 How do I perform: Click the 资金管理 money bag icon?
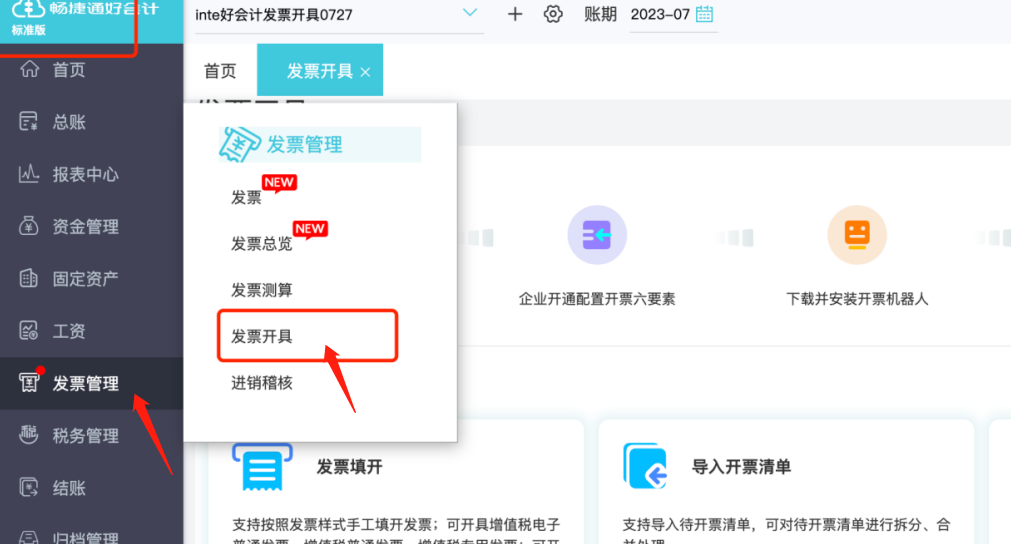click(x=29, y=226)
